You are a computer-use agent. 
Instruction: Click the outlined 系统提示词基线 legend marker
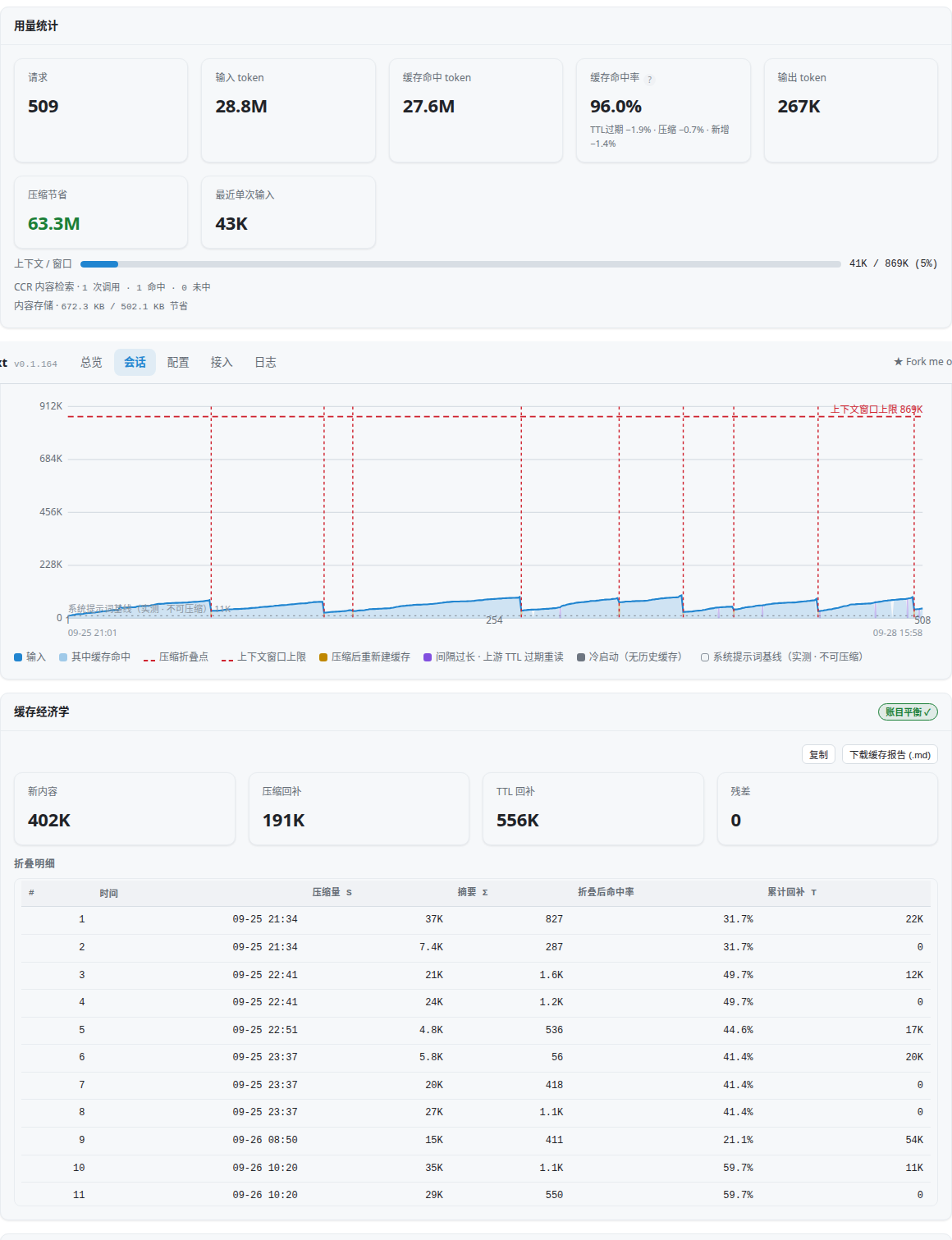(x=705, y=657)
